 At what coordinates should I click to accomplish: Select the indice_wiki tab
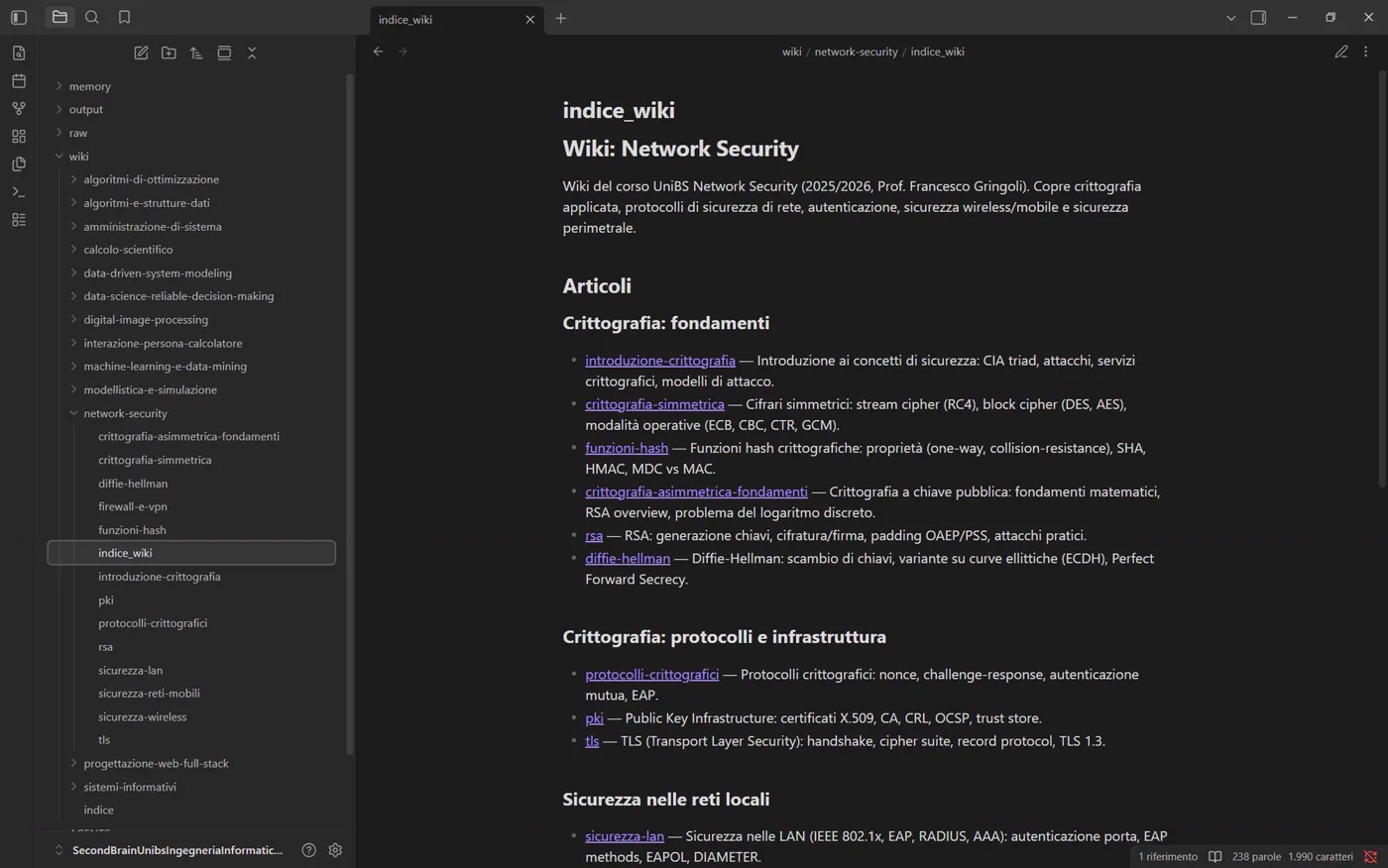457,19
